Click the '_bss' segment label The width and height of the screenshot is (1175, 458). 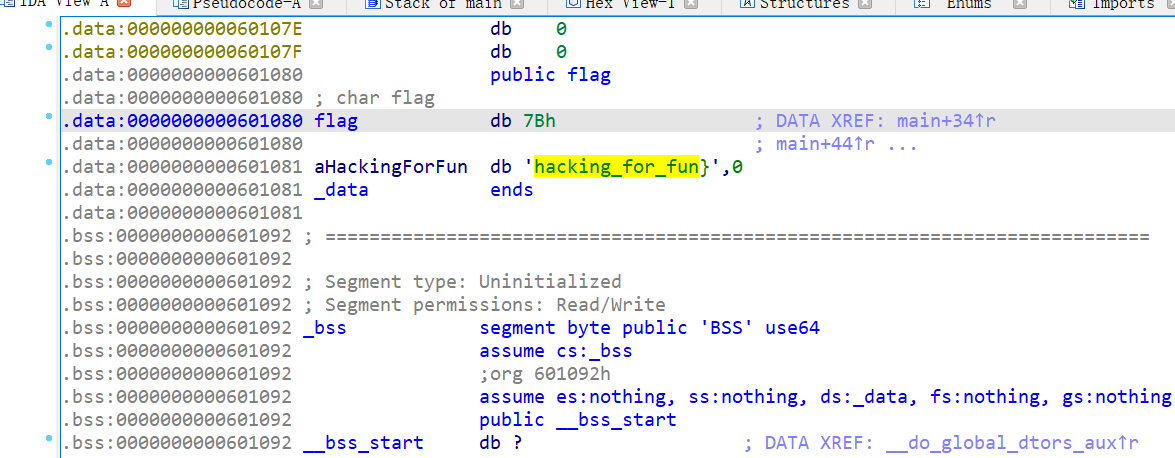[x=324, y=328]
